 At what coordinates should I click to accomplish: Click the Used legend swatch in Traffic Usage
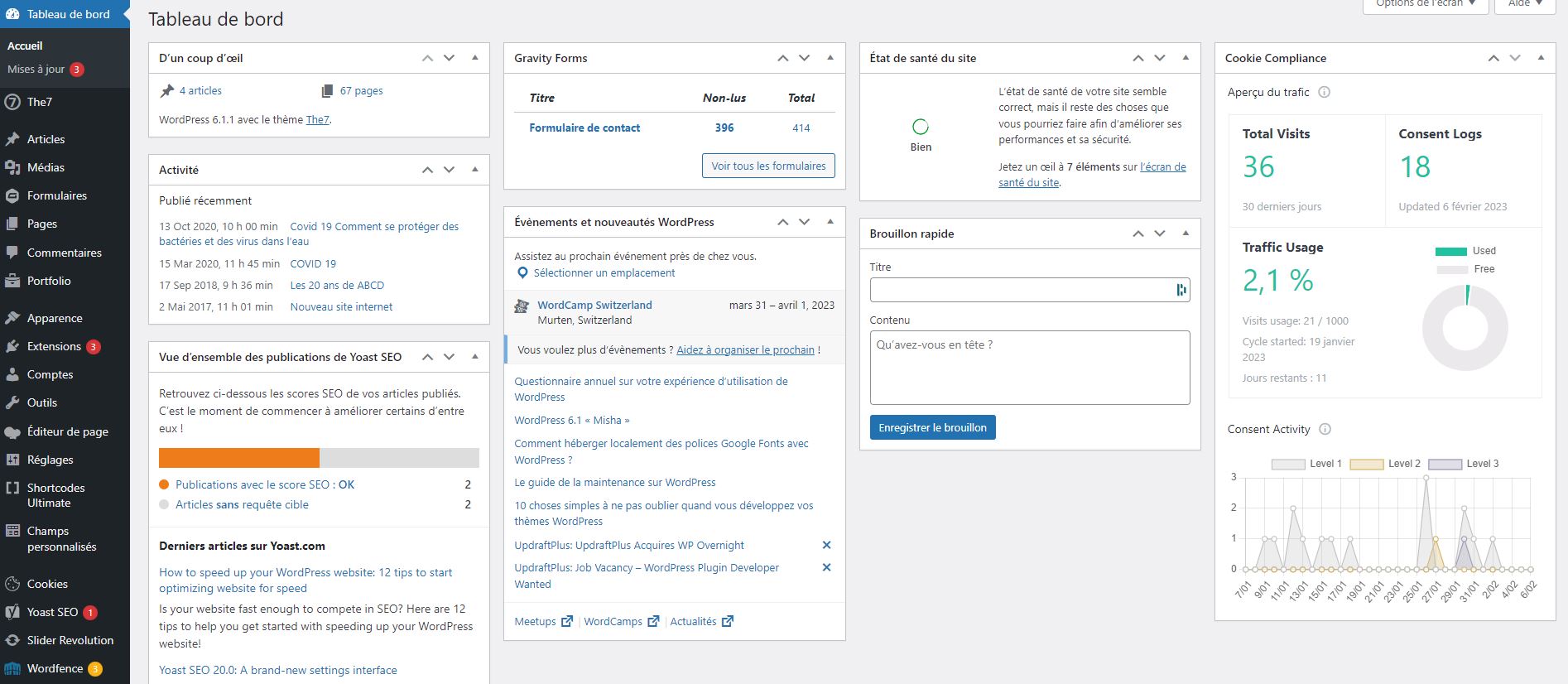coord(1451,251)
